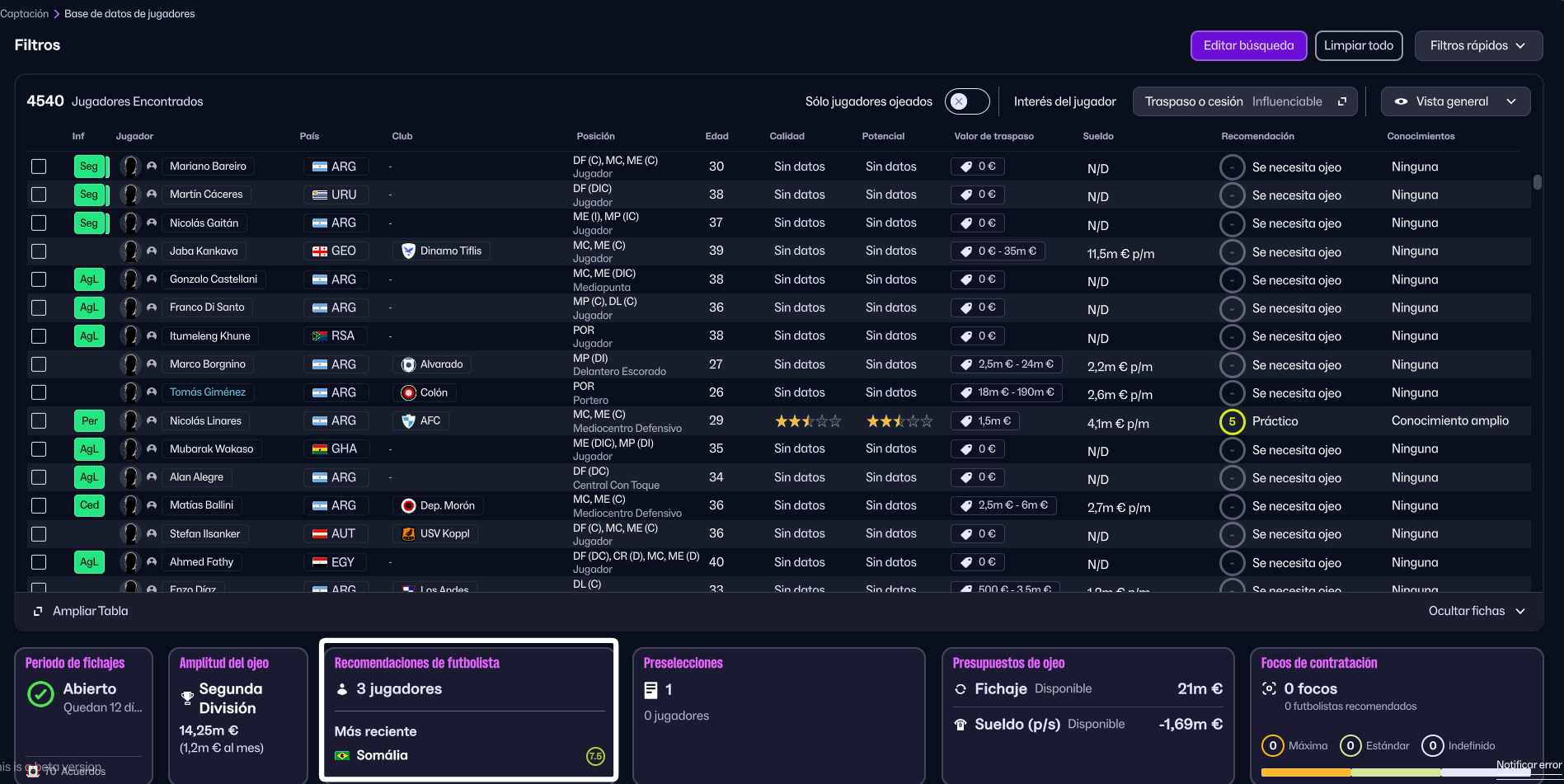Viewport: 1564px width, 784px height.
Task: Click the Los Andes club badge icon
Action: pos(408,589)
